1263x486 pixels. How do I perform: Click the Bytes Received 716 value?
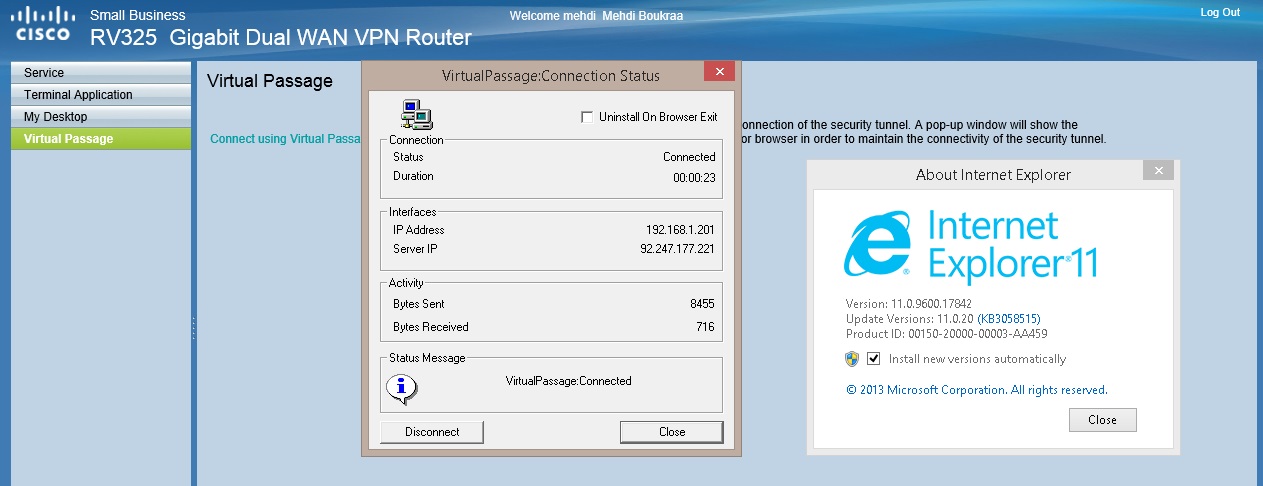[x=706, y=327]
